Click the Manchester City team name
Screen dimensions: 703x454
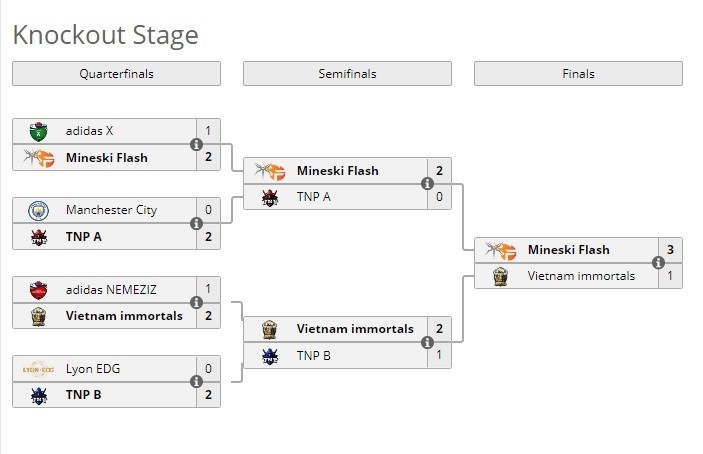111,210
